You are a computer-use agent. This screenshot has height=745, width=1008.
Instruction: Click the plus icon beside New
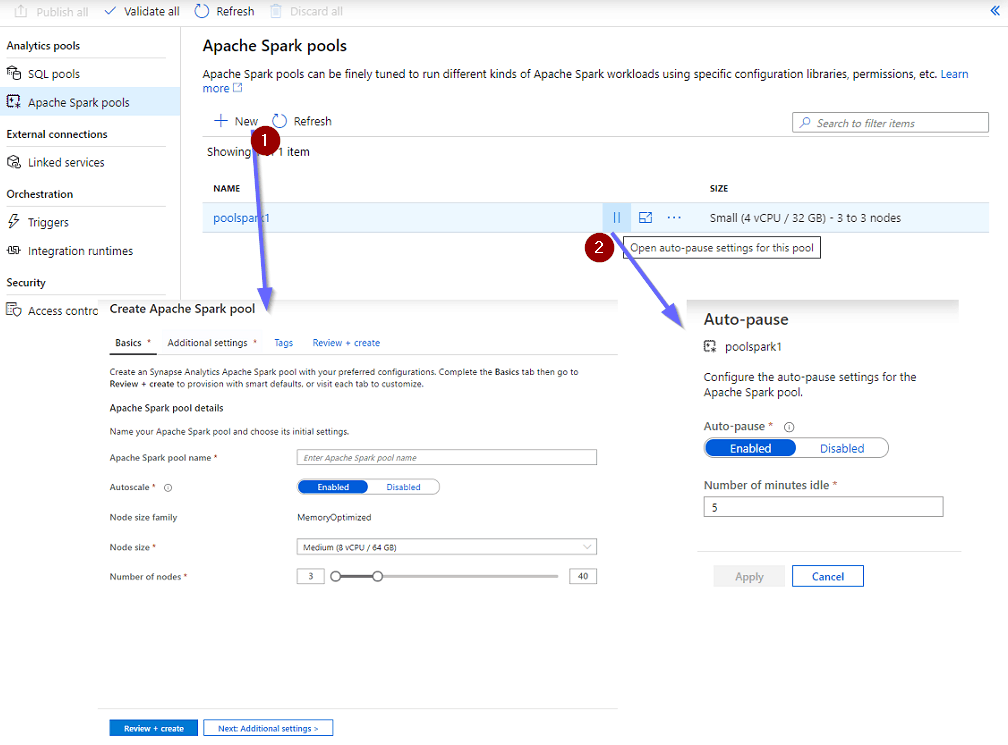pyautogui.click(x=220, y=120)
